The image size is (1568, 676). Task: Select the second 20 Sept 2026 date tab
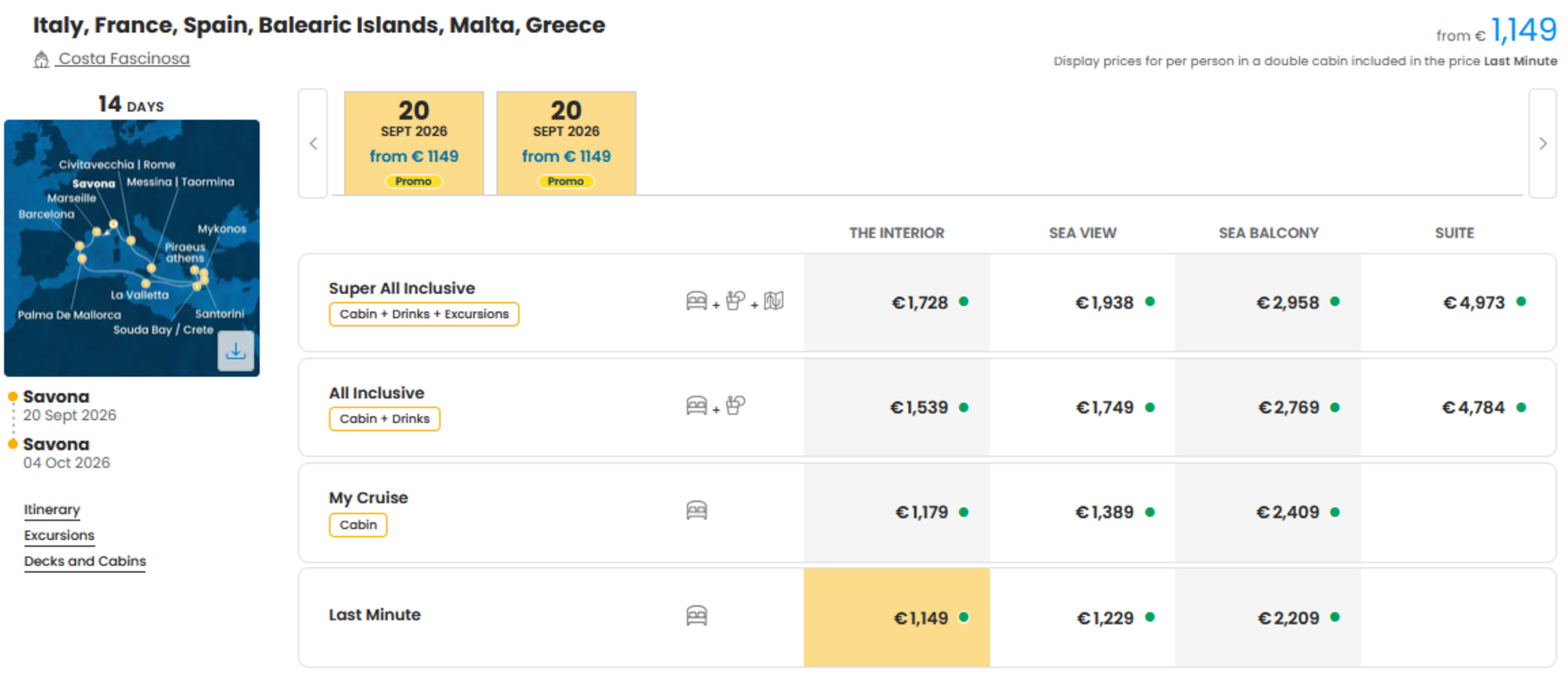click(x=566, y=144)
